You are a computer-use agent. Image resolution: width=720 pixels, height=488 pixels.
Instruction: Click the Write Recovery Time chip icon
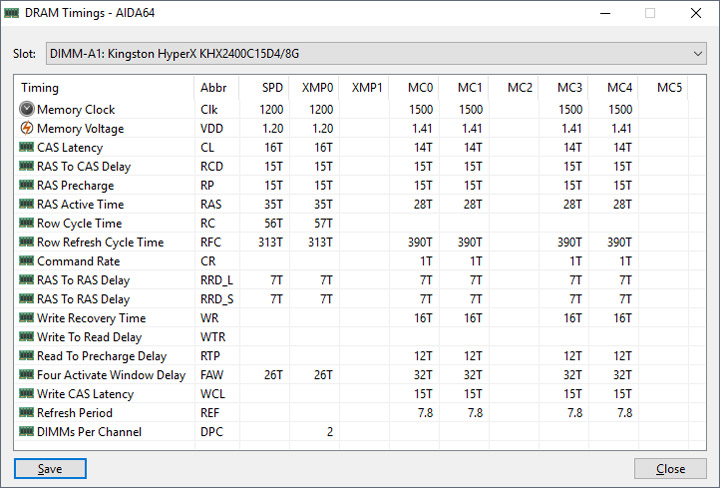(x=27, y=319)
